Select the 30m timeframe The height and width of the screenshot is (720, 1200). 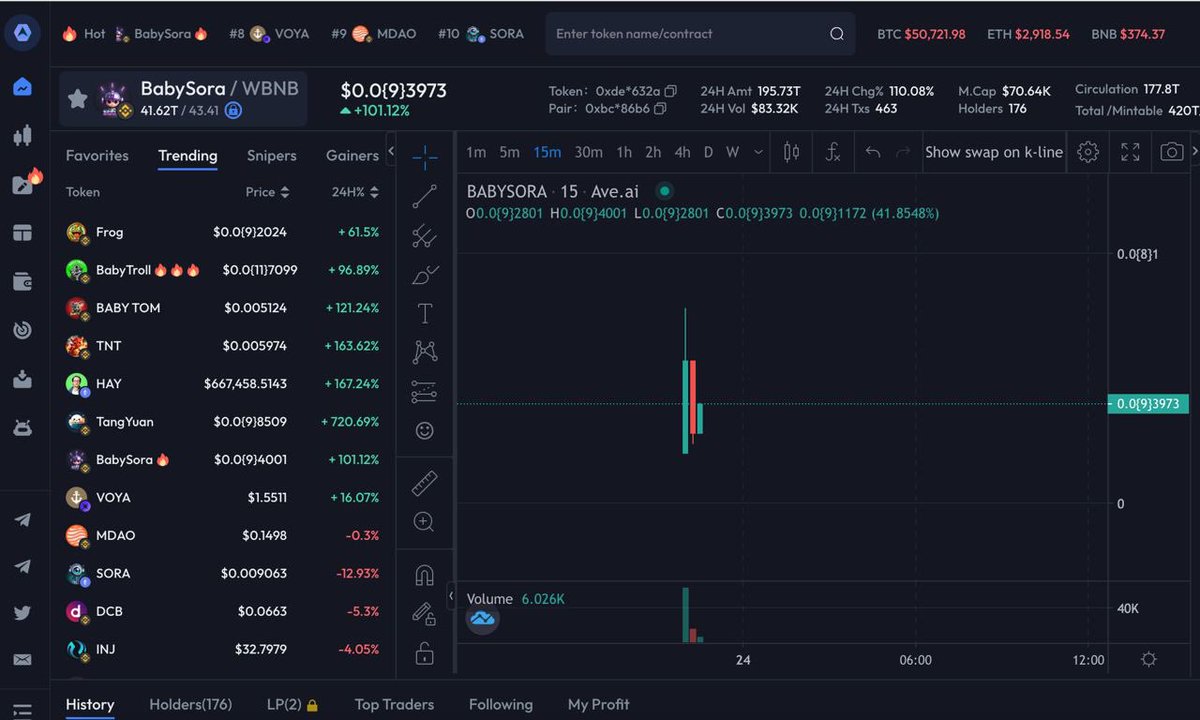point(589,152)
